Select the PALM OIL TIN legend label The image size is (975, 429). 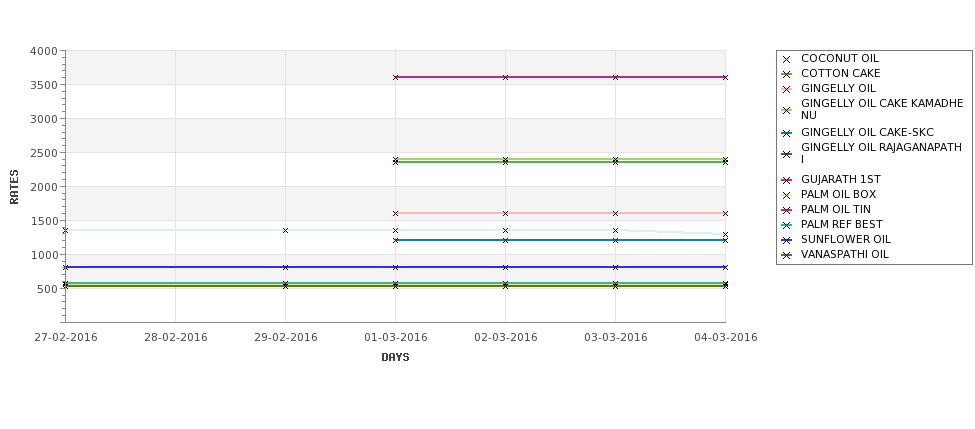coord(836,210)
